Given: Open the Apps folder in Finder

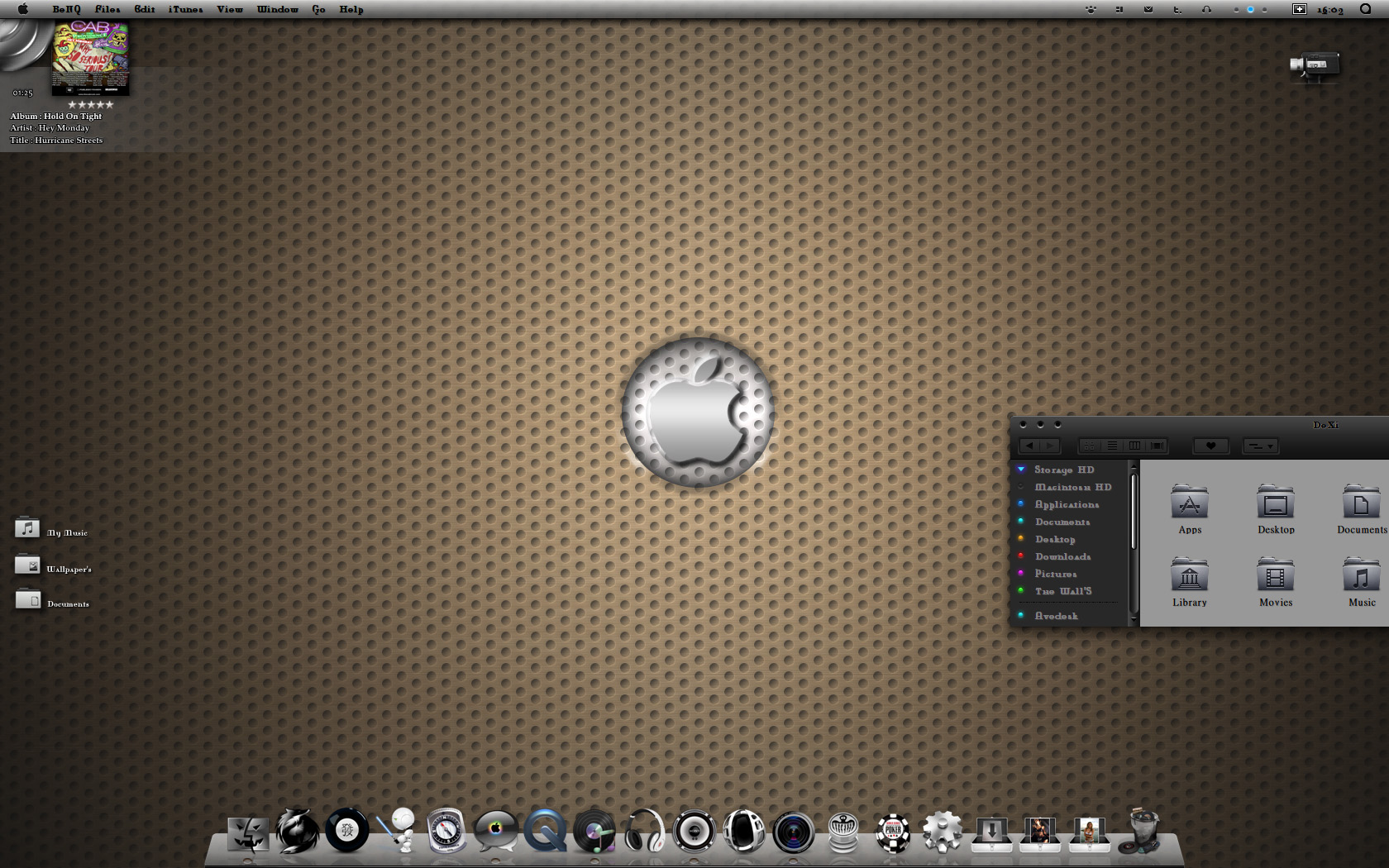Looking at the screenshot, I should (x=1190, y=509).
